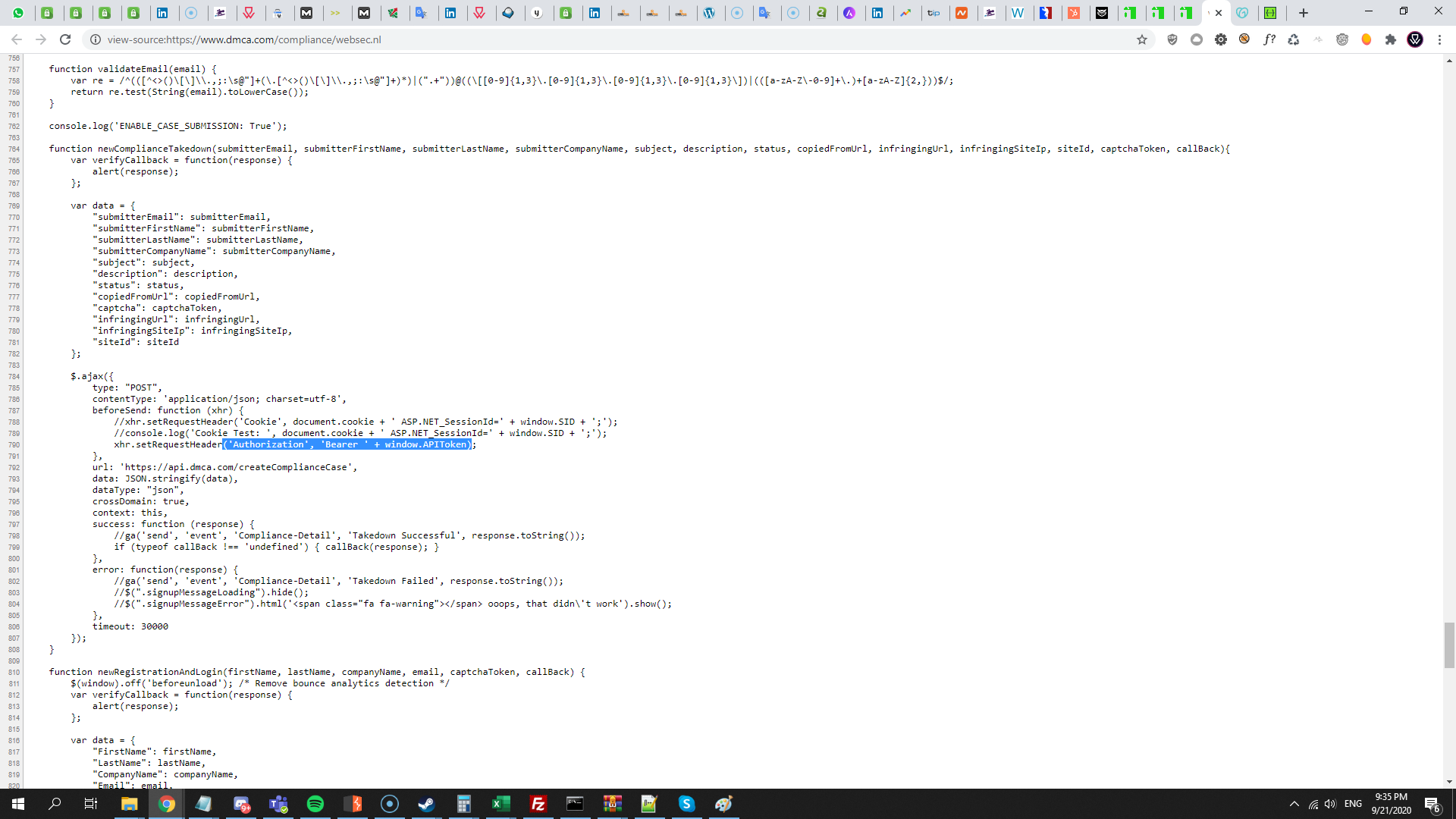Open Microsoft Teams from the taskbar
Viewport: 1456px width, 819px height.
tap(278, 804)
